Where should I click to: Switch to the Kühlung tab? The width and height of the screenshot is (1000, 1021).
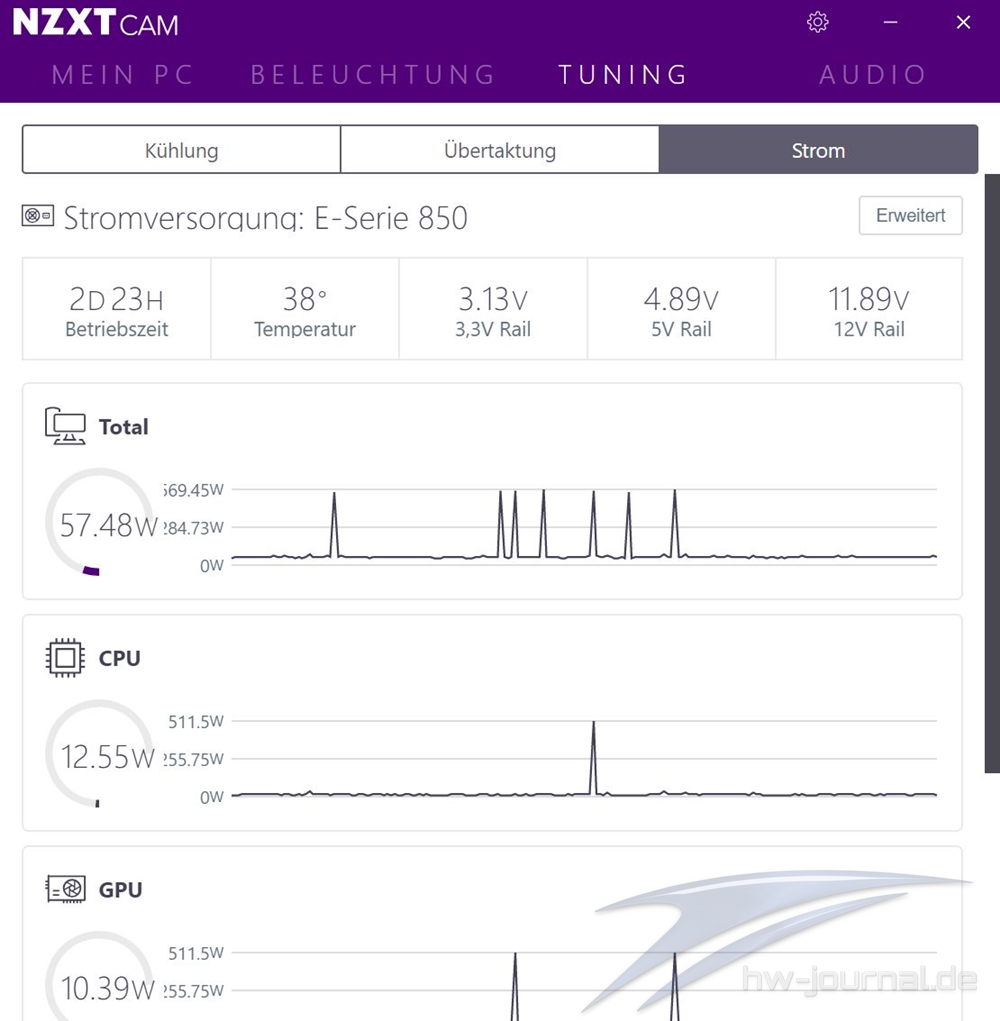pos(182,150)
